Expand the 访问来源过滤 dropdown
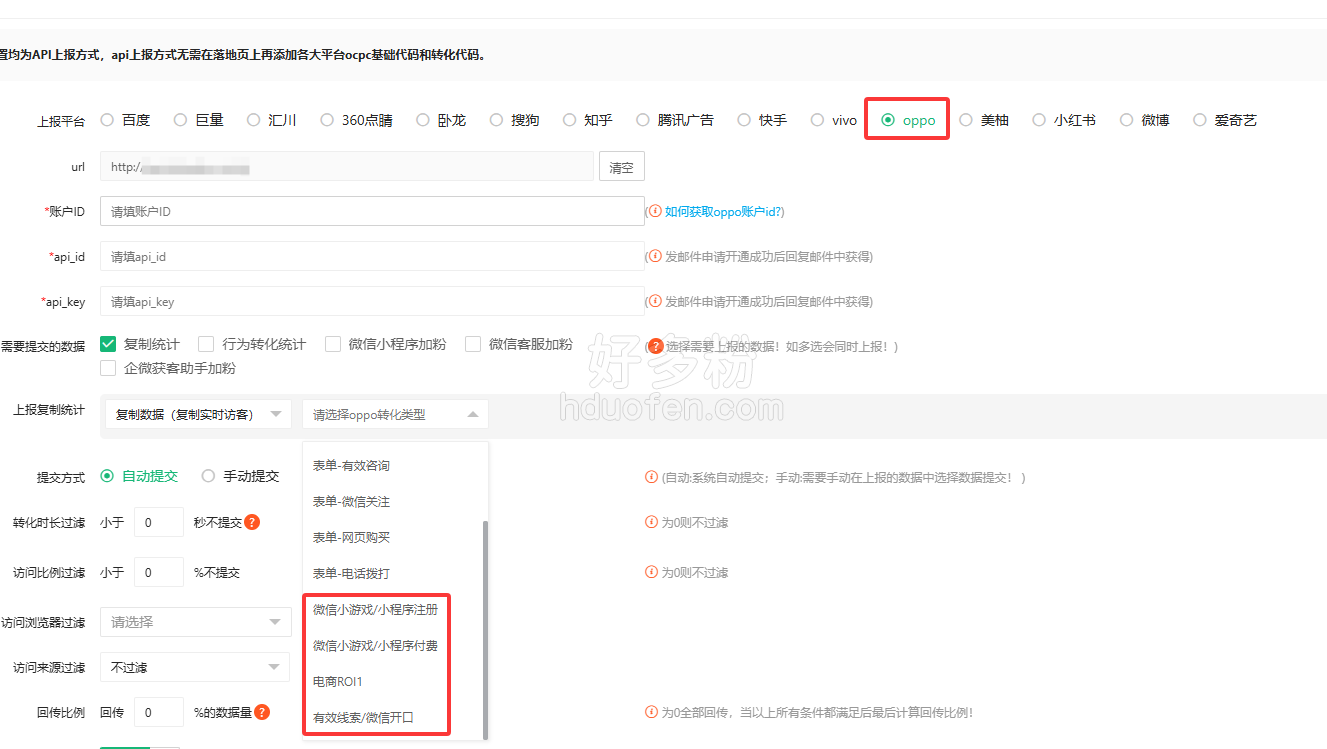 195,667
